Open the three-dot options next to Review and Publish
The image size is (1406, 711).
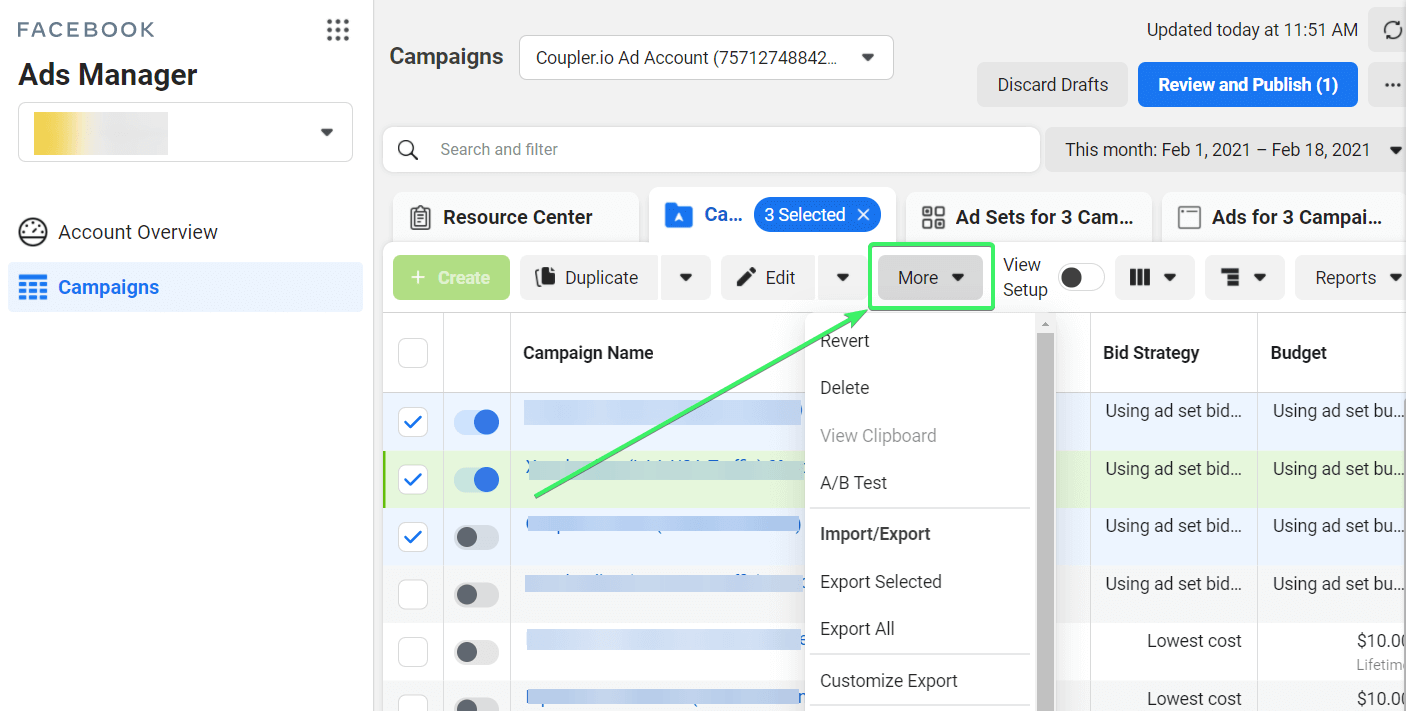[1392, 85]
